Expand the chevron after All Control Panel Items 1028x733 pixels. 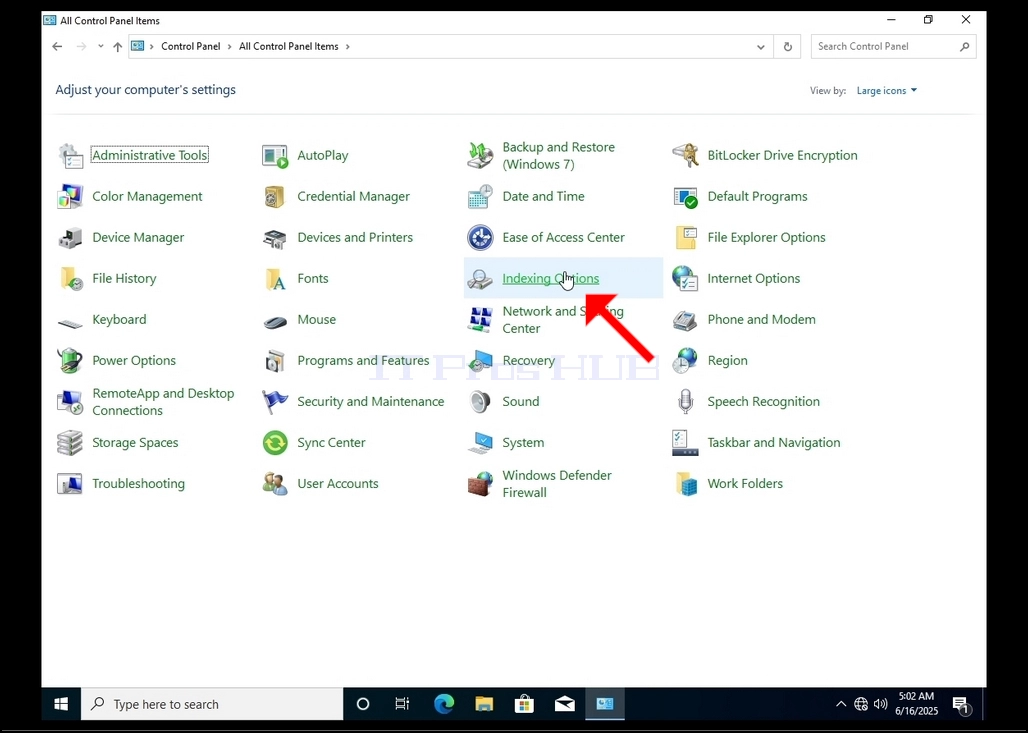[347, 47]
